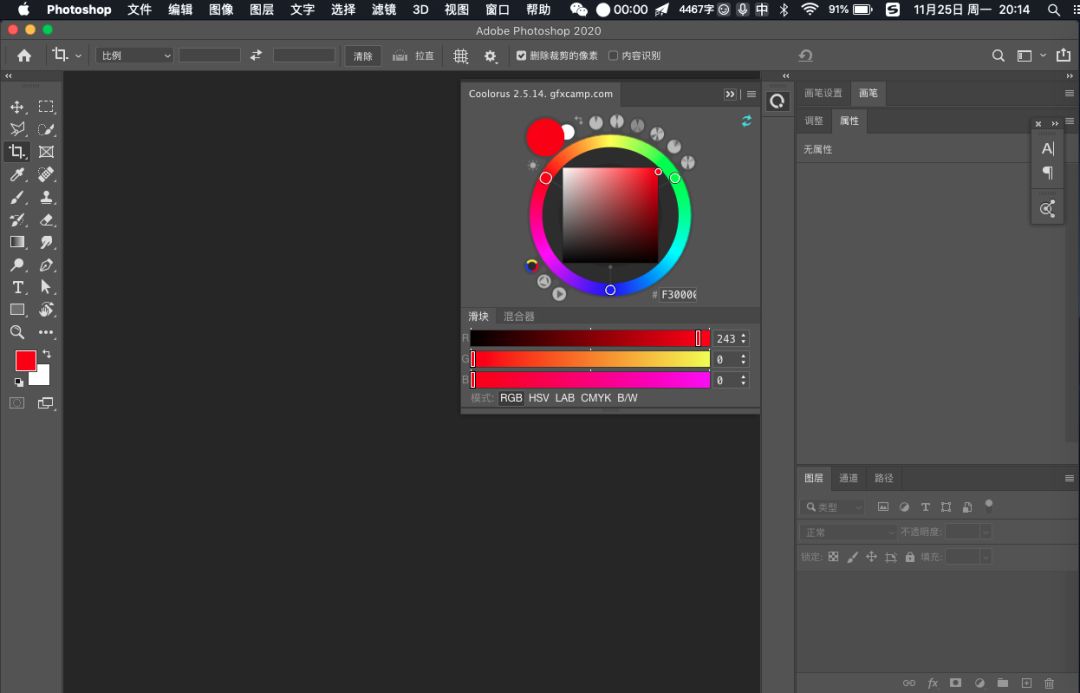The image size is (1080, 693).
Task: Select RGB mode in Coolorus
Action: coord(511,398)
